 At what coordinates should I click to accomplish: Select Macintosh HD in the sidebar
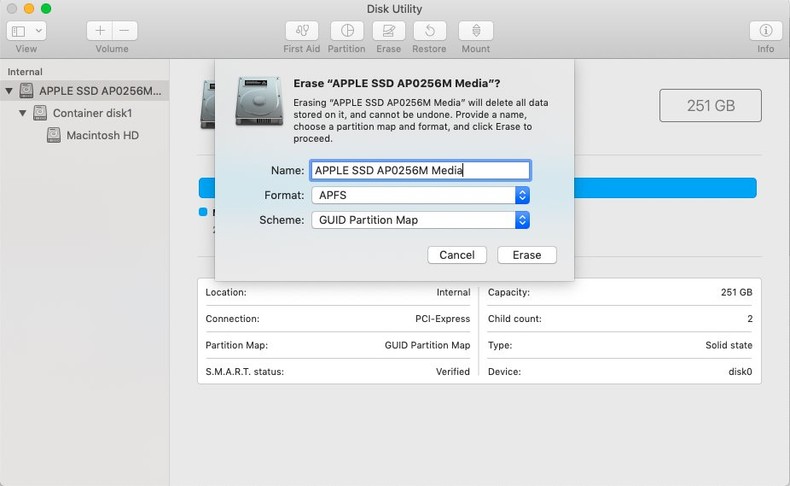point(102,135)
